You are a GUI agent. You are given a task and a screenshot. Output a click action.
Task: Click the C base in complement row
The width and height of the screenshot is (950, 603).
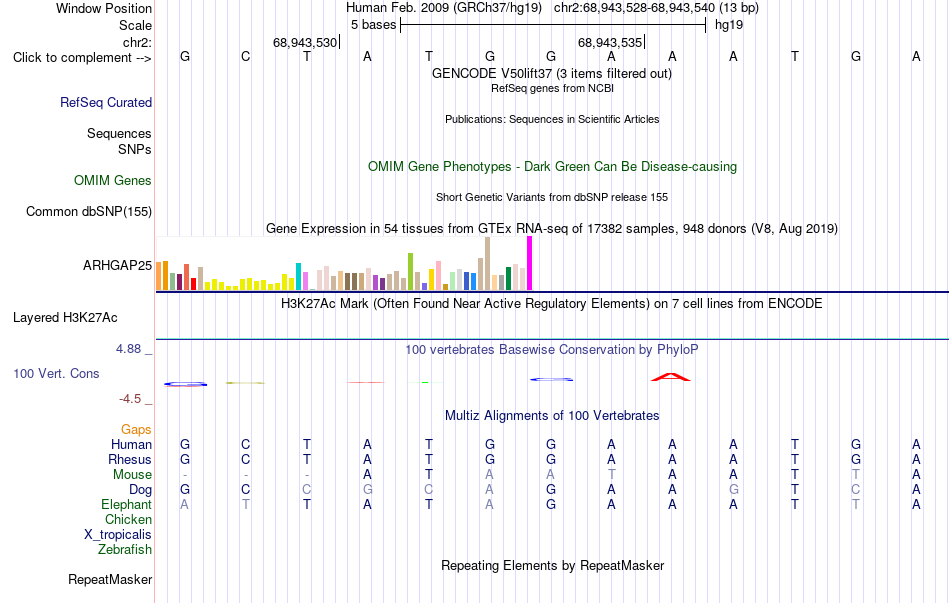pos(245,56)
